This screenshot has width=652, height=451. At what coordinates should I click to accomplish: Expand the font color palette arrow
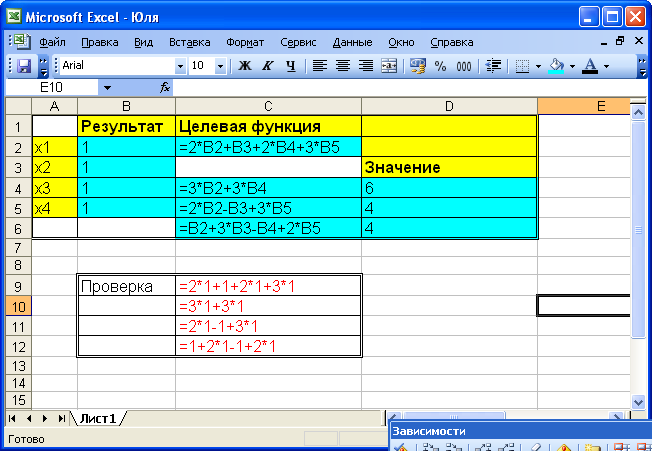(606, 66)
